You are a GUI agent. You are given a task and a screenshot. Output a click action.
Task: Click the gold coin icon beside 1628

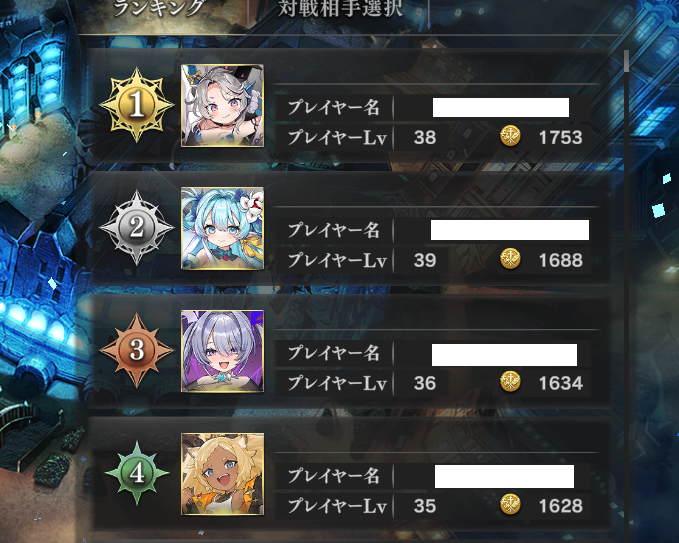510,505
